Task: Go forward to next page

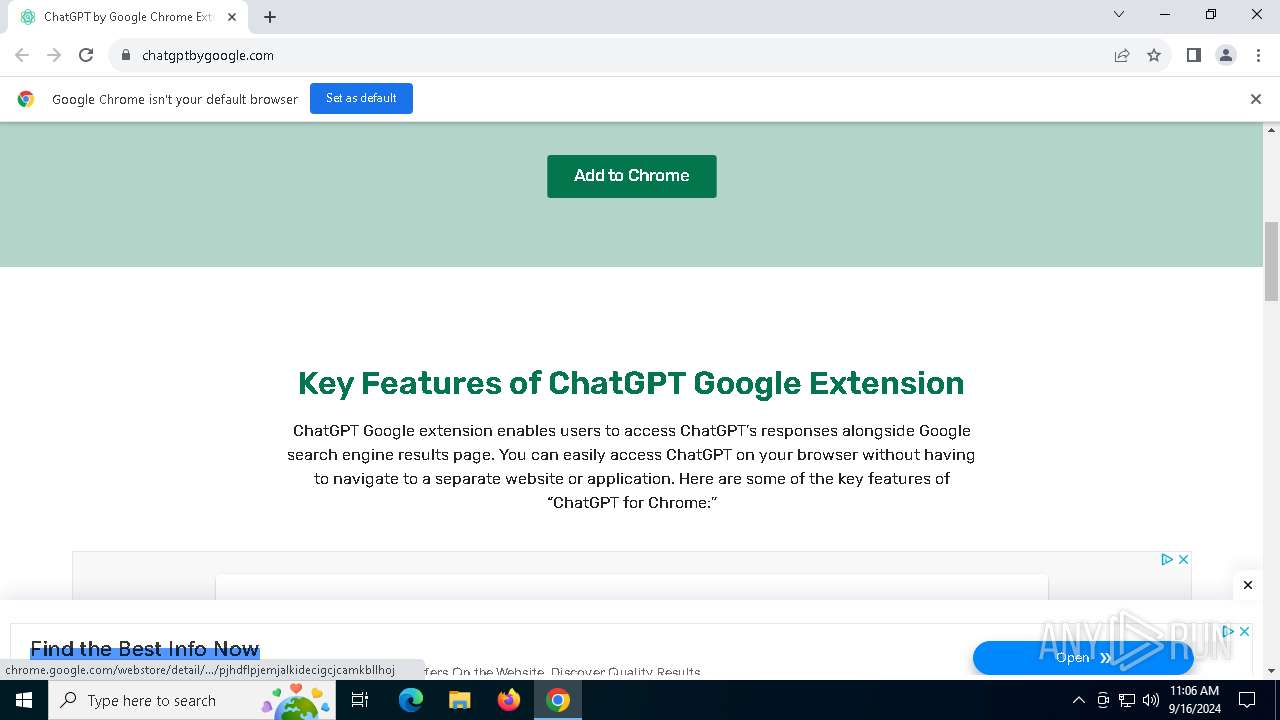Action: (54, 55)
